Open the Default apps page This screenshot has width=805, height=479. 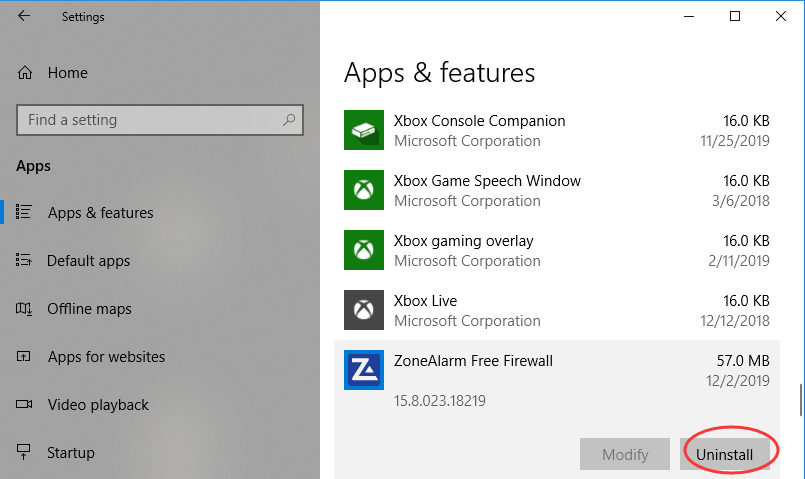coord(88,261)
